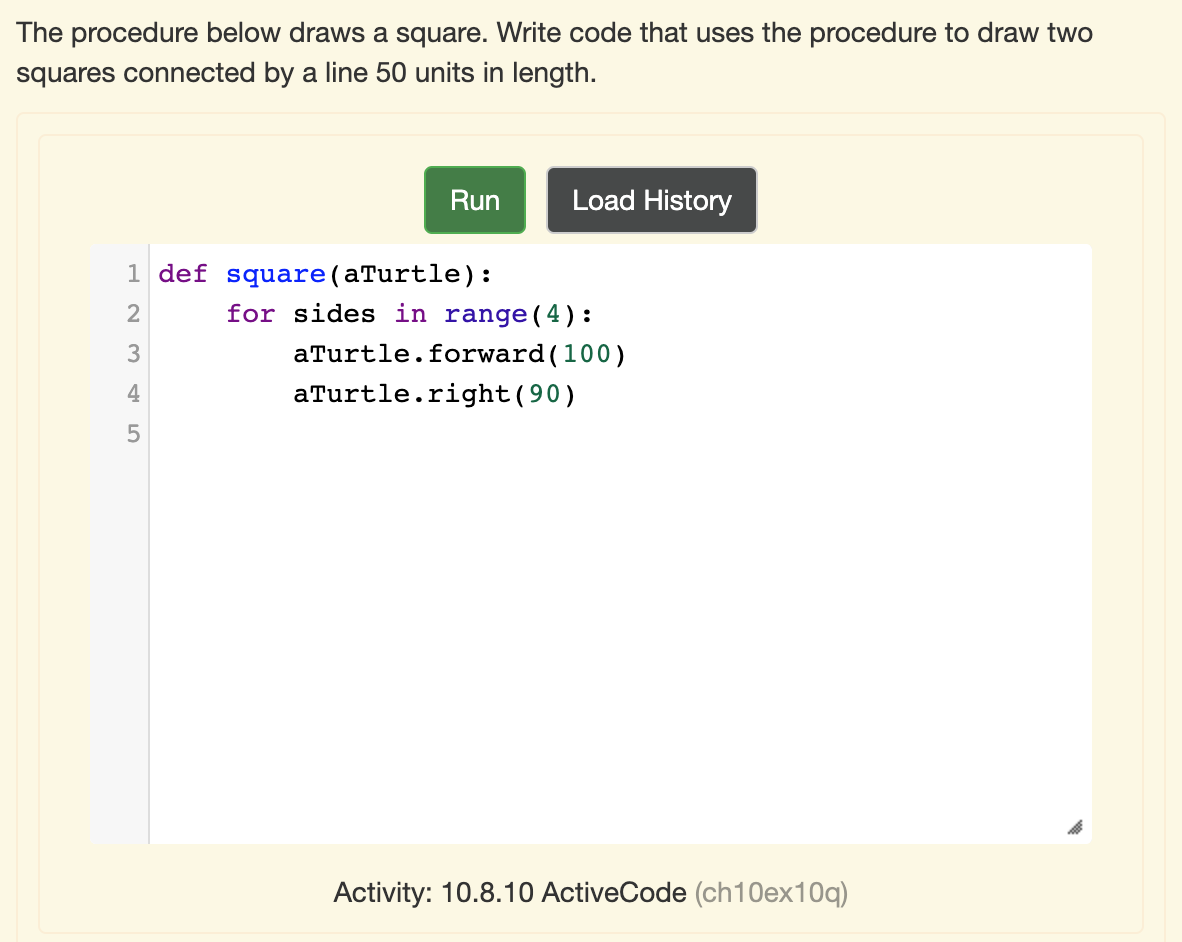The width and height of the screenshot is (1182, 942).
Task: Click the Run button
Action: (474, 200)
